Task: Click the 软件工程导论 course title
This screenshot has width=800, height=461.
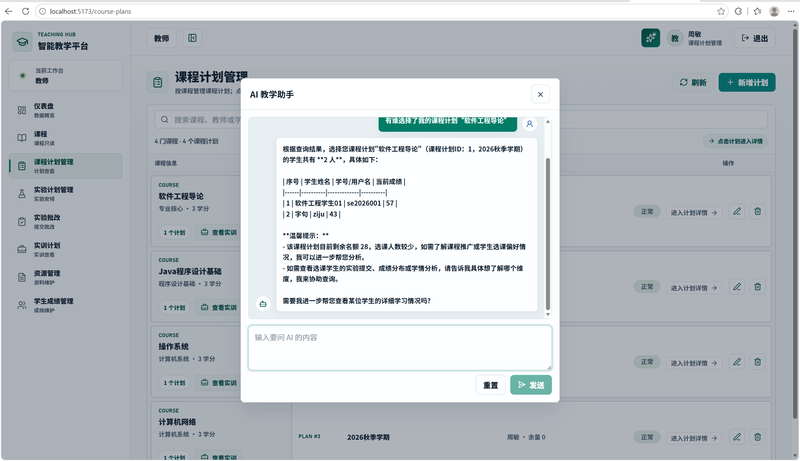Action: [181, 196]
